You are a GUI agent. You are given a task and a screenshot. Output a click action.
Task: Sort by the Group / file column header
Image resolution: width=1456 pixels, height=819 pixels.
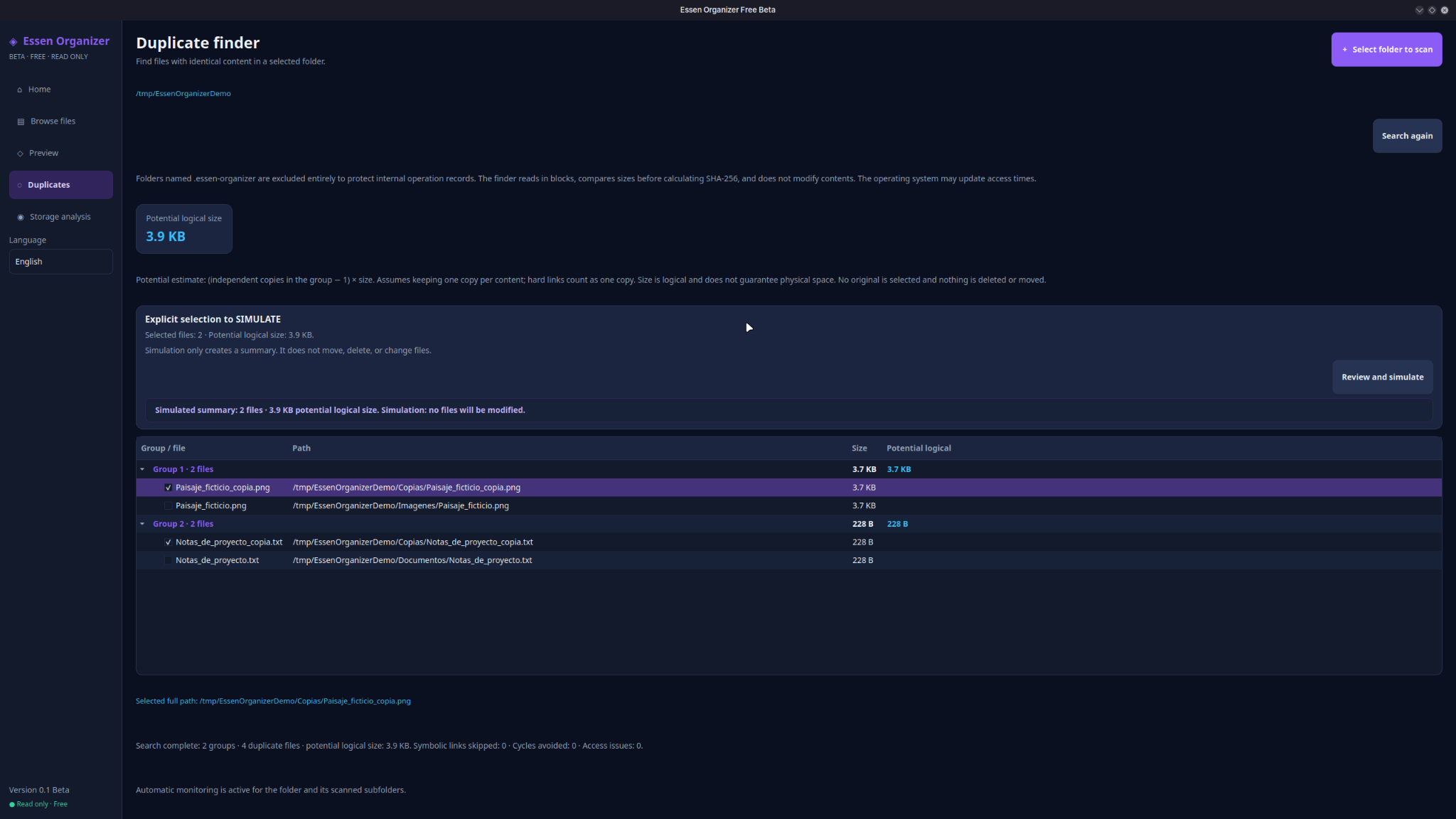[x=163, y=449]
